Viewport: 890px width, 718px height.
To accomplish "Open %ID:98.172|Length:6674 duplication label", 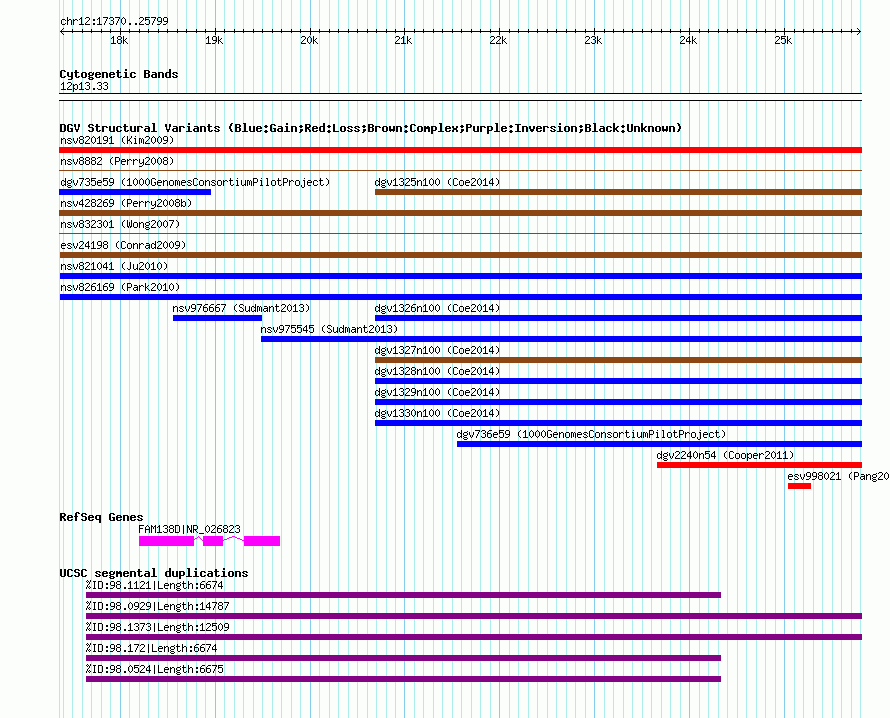I will coord(152,648).
